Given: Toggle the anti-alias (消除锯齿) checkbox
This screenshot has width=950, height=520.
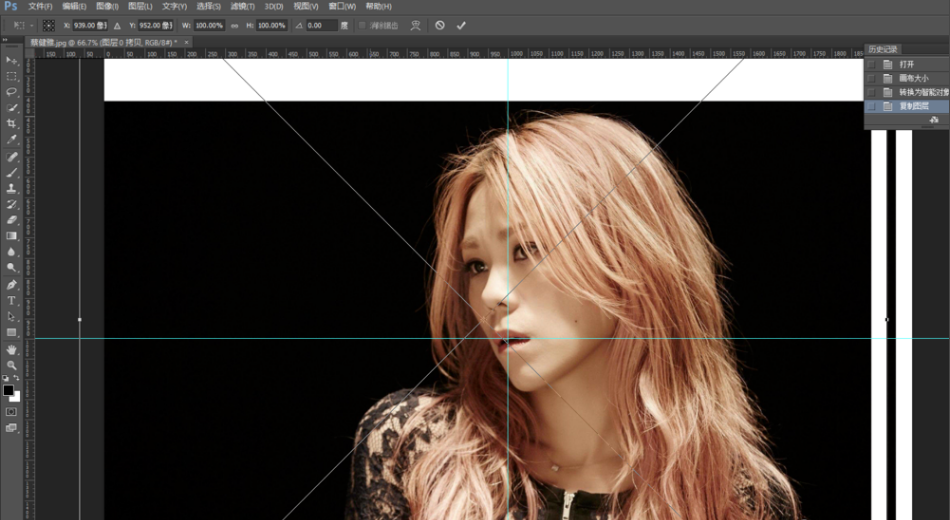Looking at the screenshot, I should [362, 25].
